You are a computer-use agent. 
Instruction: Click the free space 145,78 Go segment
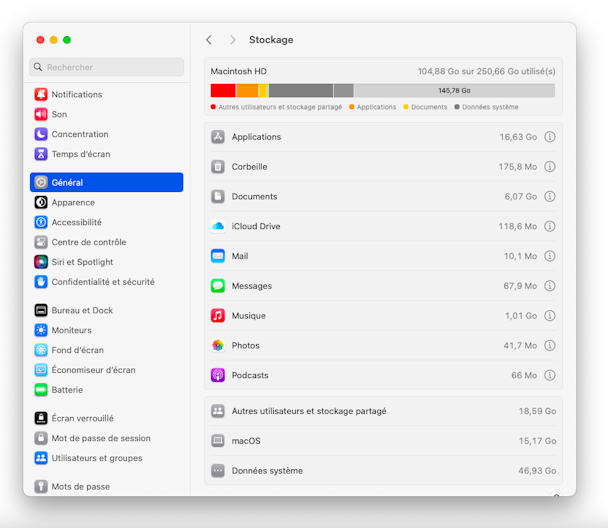pos(454,90)
